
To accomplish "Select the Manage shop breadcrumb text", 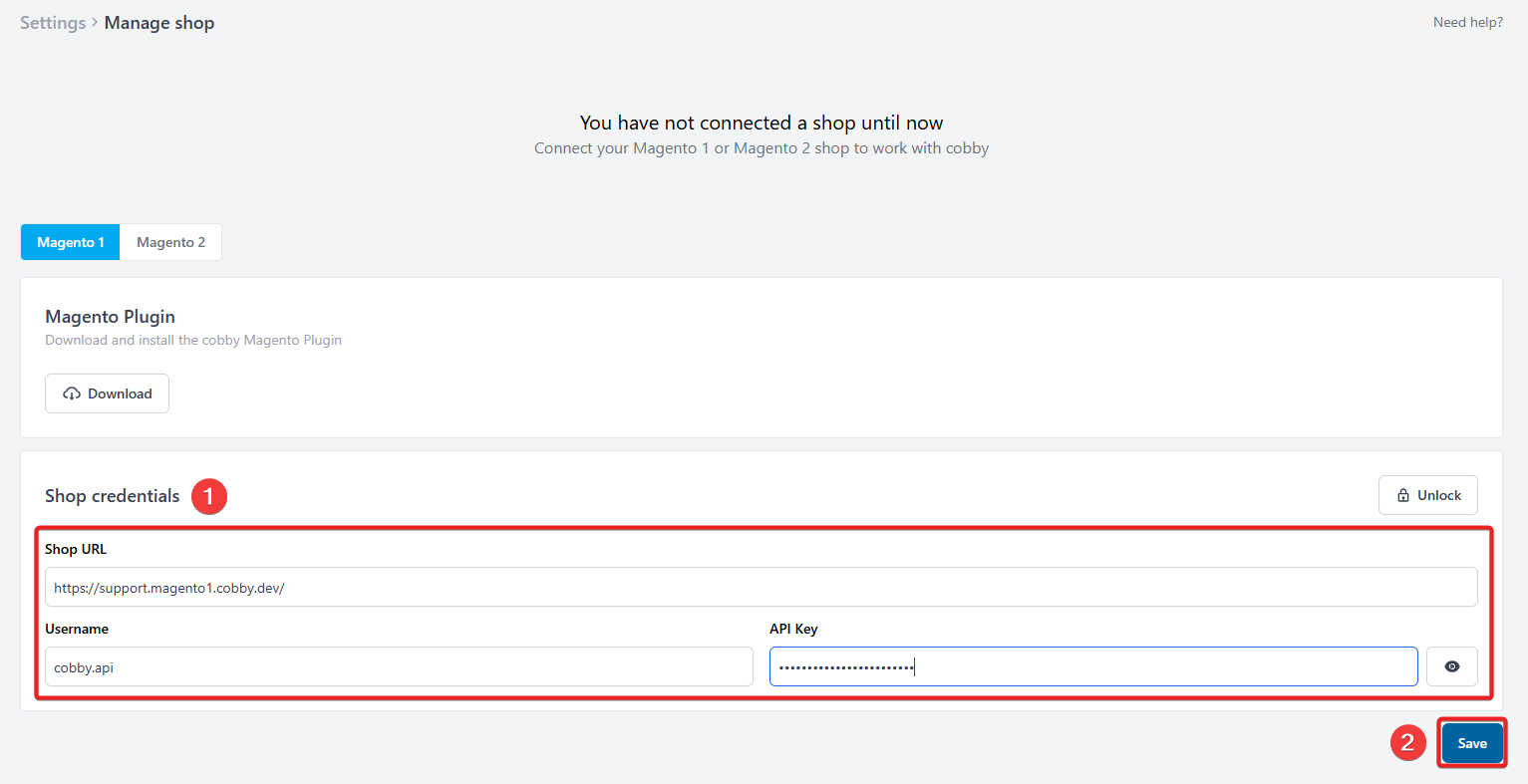I will (x=159, y=22).
